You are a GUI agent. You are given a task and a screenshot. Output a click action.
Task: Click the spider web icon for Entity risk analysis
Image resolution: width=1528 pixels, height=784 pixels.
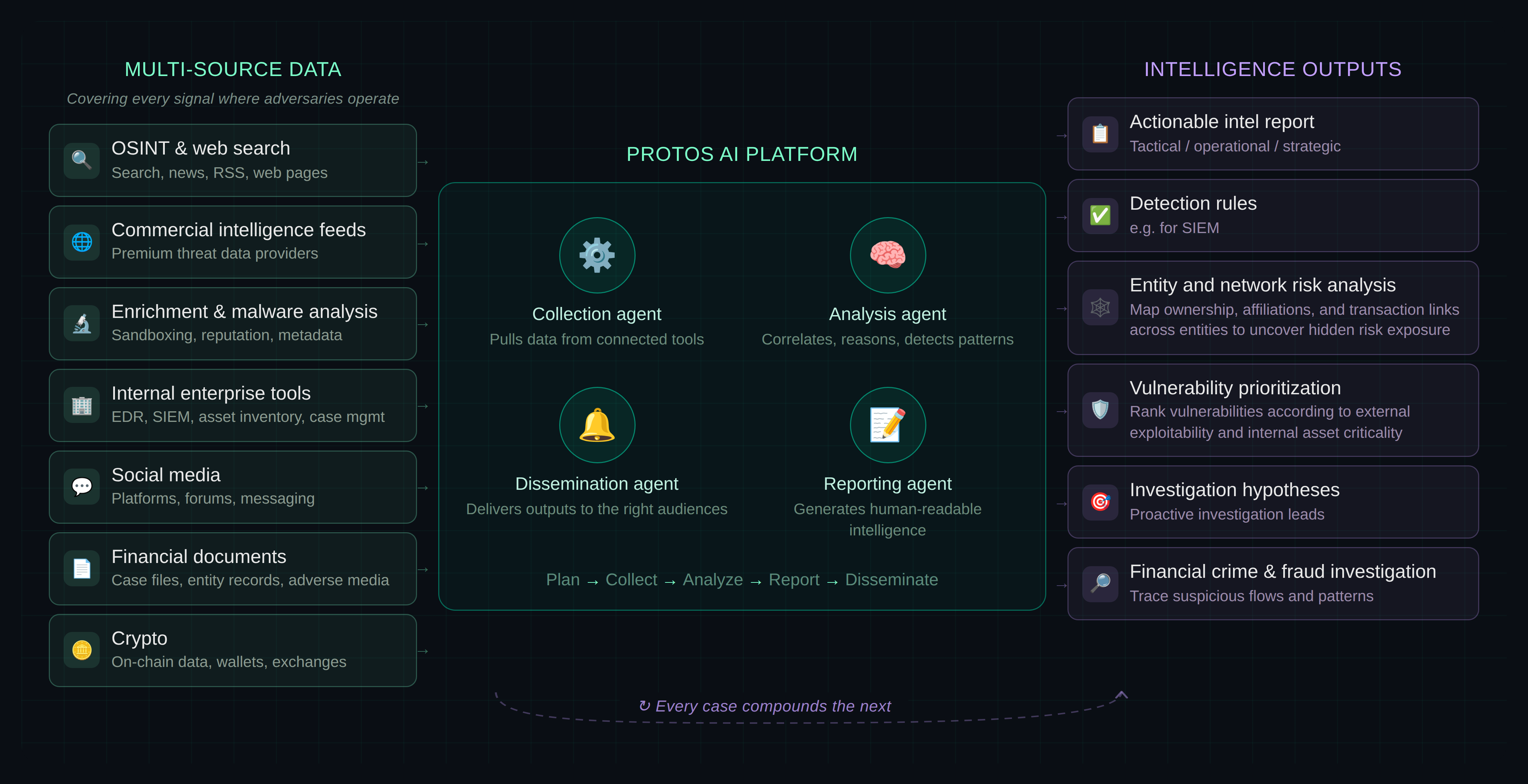(x=1100, y=307)
